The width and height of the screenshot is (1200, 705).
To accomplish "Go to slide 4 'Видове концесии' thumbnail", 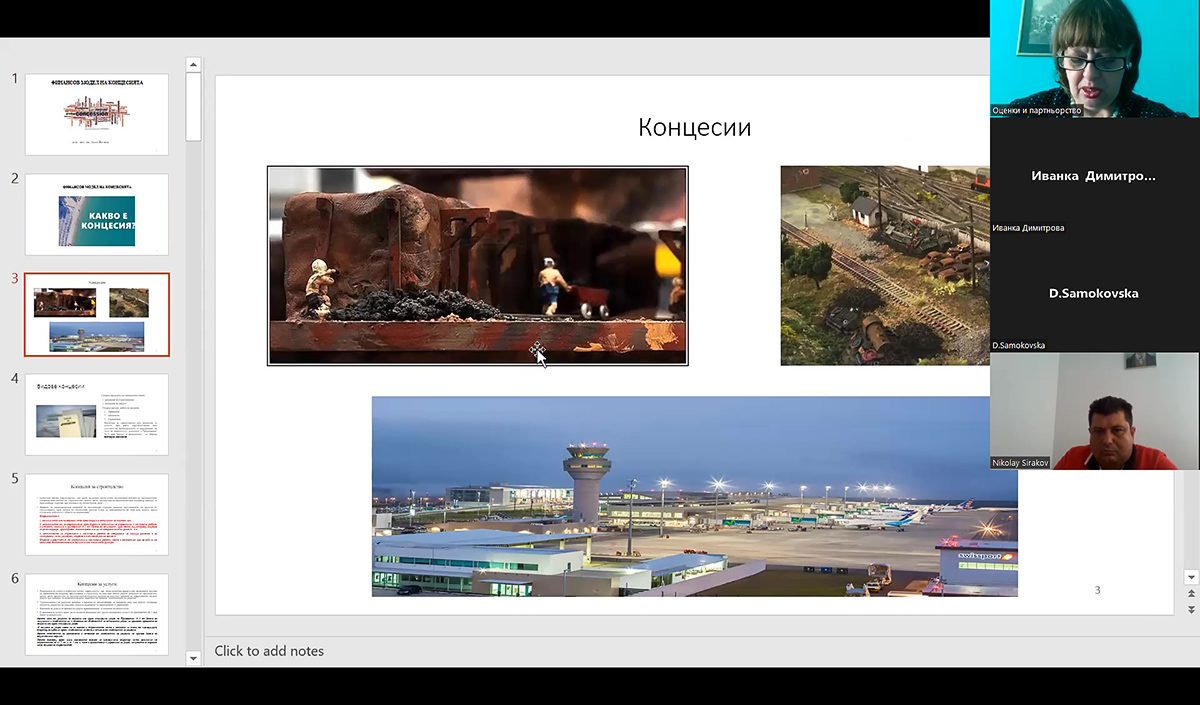I will [x=97, y=414].
